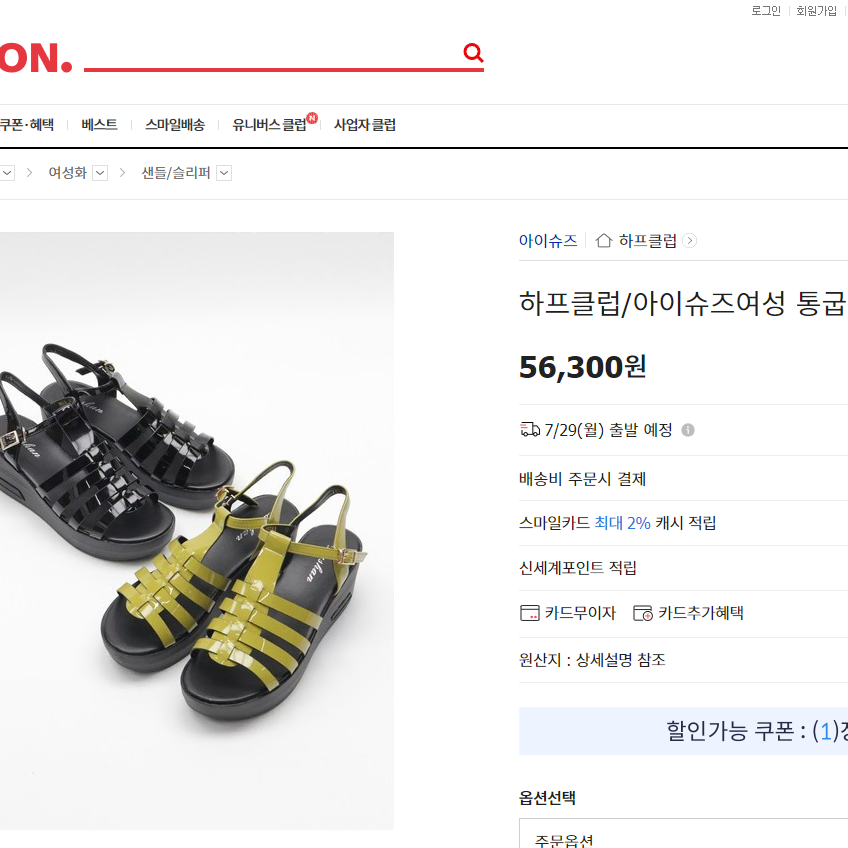Click the arrow icon after 하프클럽
Image resolution: width=848 pixels, height=848 pixels.
pos(690,240)
